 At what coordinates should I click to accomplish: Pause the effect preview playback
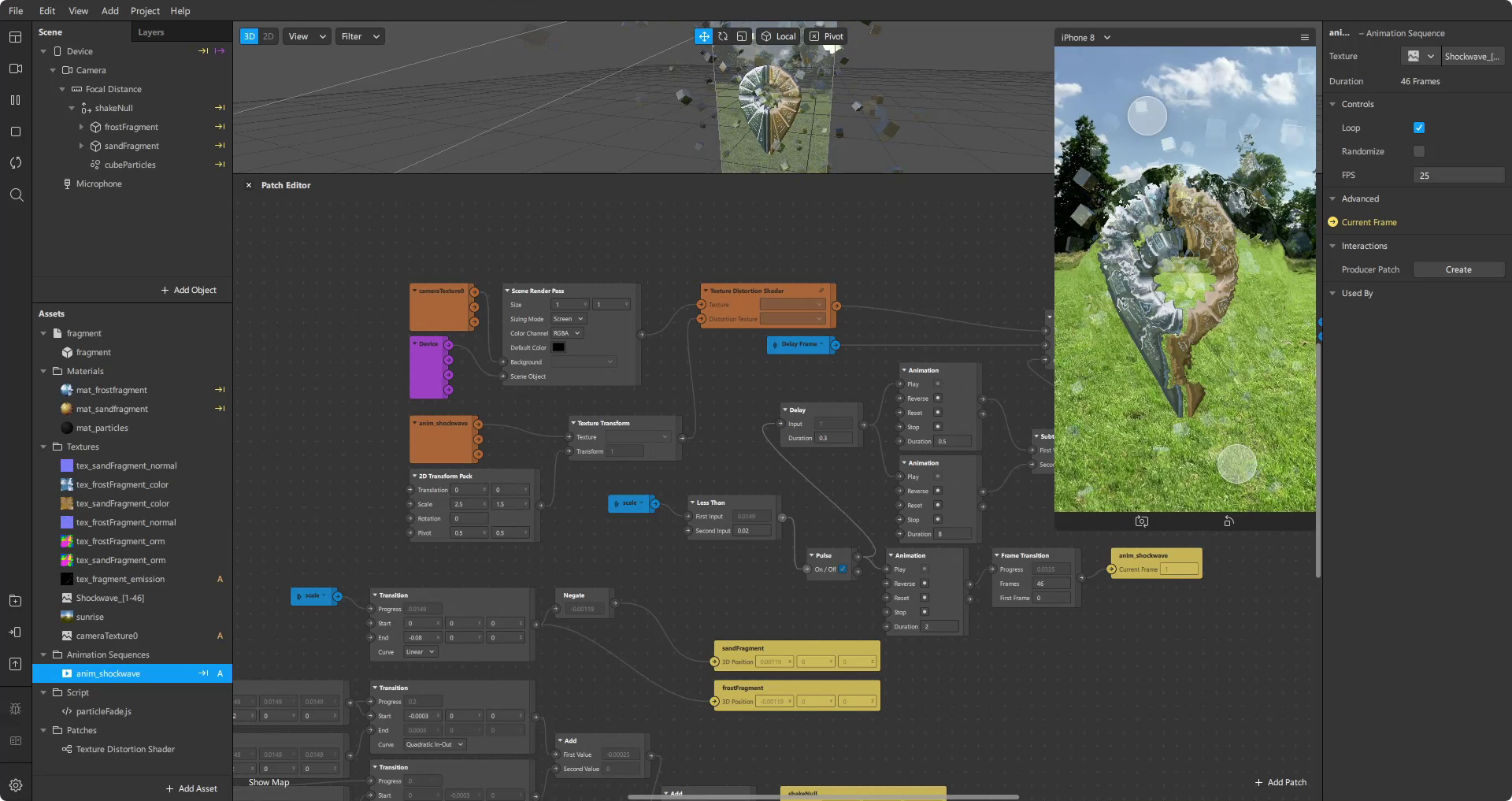pyautogui.click(x=16, y=100)
